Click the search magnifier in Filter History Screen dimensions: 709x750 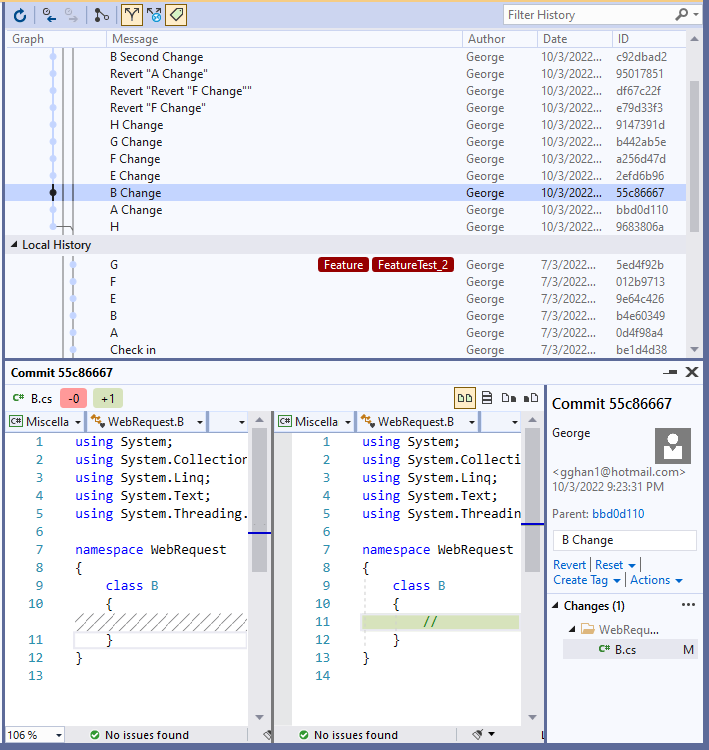click(x=681, y=15)
